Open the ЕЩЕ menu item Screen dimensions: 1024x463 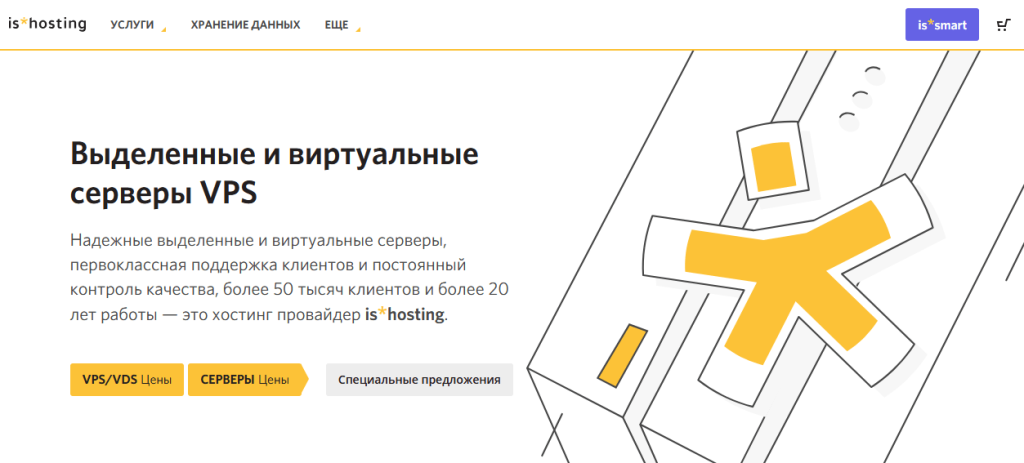337,25
